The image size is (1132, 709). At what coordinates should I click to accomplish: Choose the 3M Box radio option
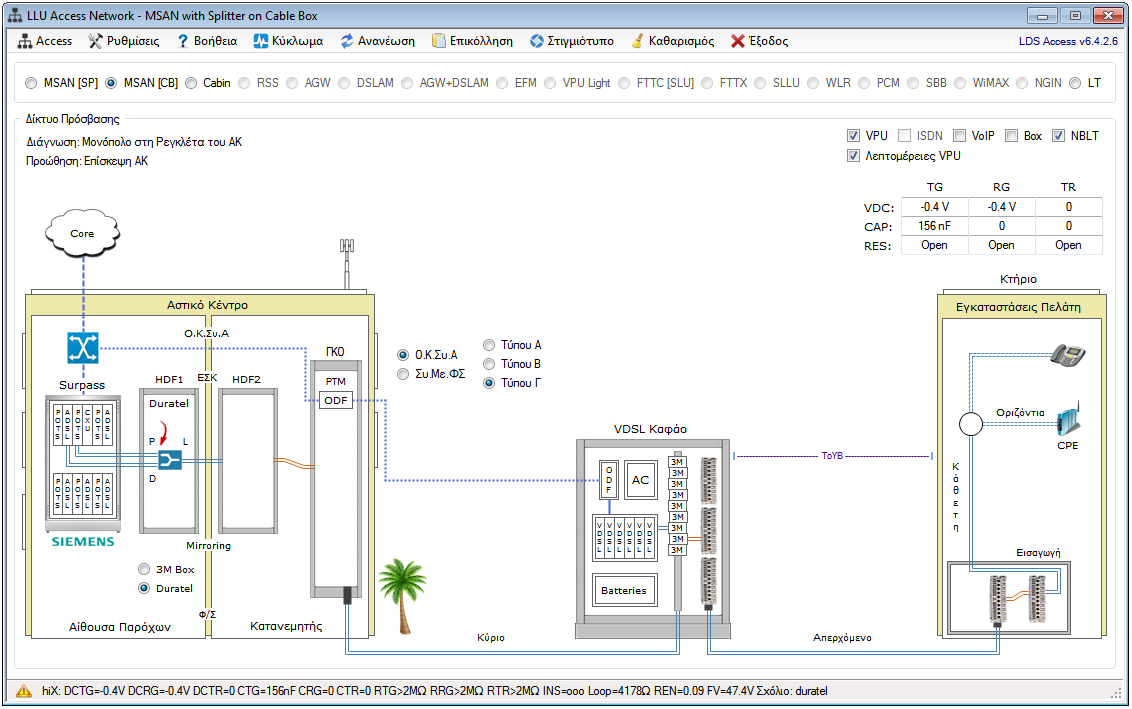coord(144,569)
